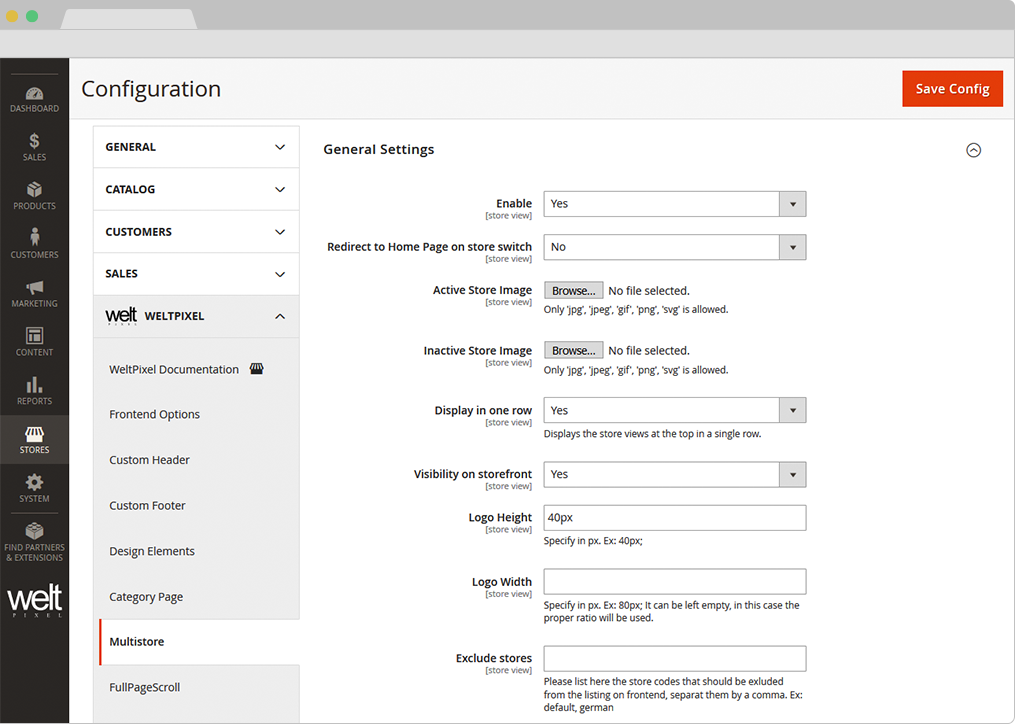Open Find Partners & Extensions icon
The height and width of the screenshot is (724, 1015).
[x=34, y=540]
